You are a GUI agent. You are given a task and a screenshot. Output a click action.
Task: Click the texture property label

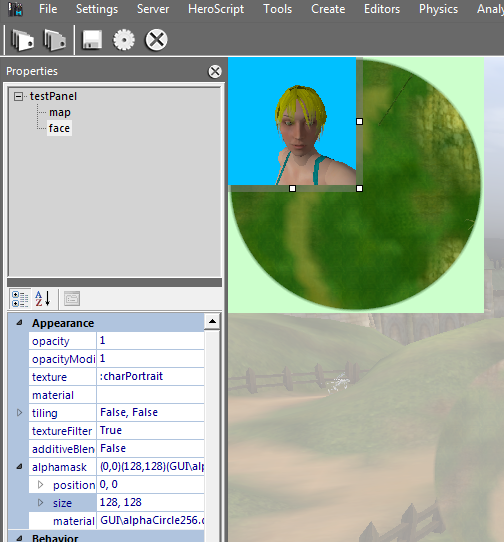49,377
